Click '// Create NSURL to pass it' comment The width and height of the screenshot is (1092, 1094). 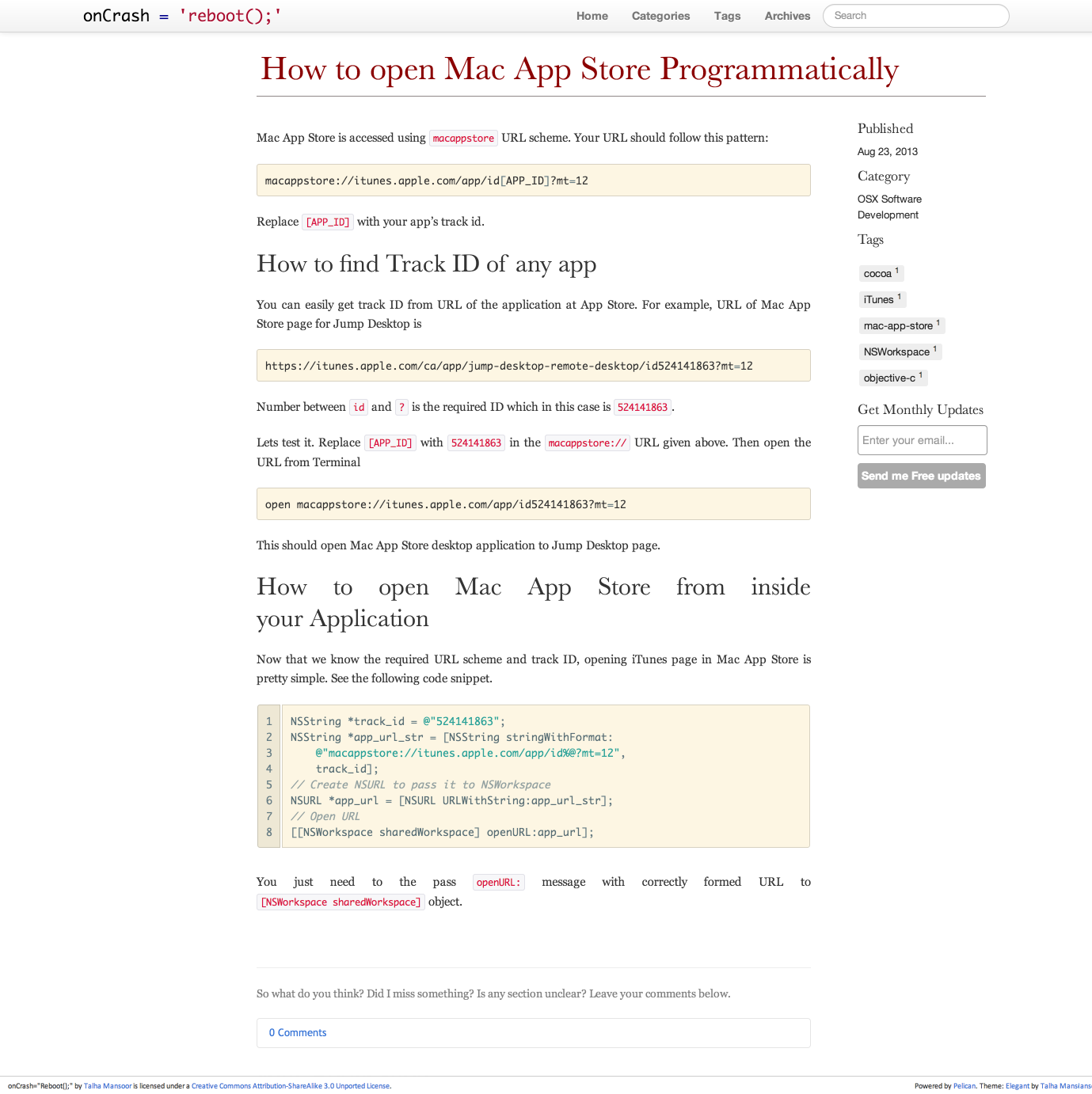tap(420, 784)
